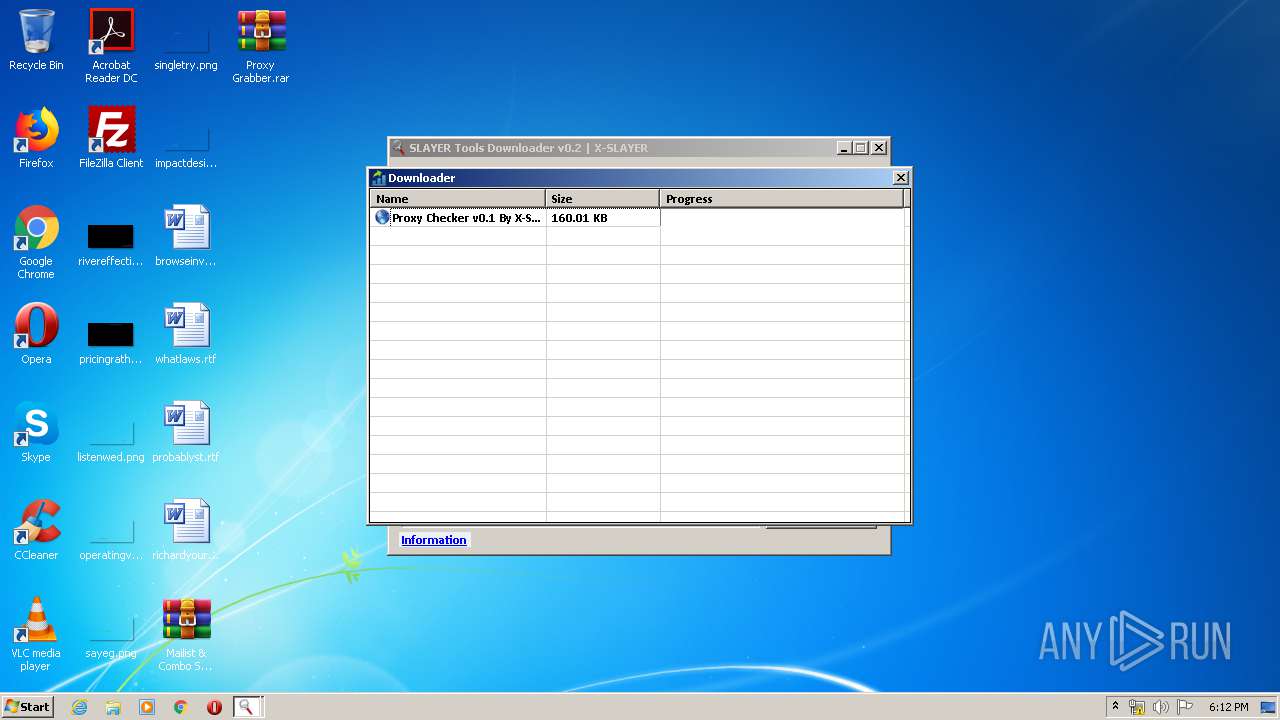1280x720 pixels.
Task: Click the globe icon of Proxy Checker row
Action: coord(382,217)
